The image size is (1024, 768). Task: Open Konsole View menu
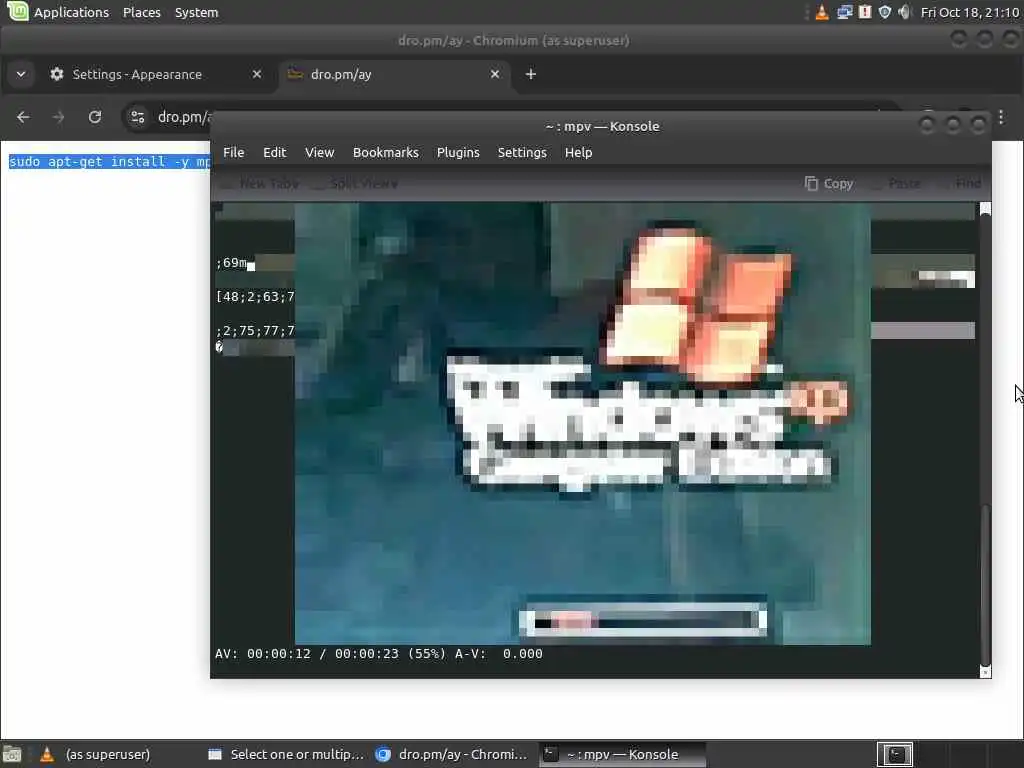319,152
